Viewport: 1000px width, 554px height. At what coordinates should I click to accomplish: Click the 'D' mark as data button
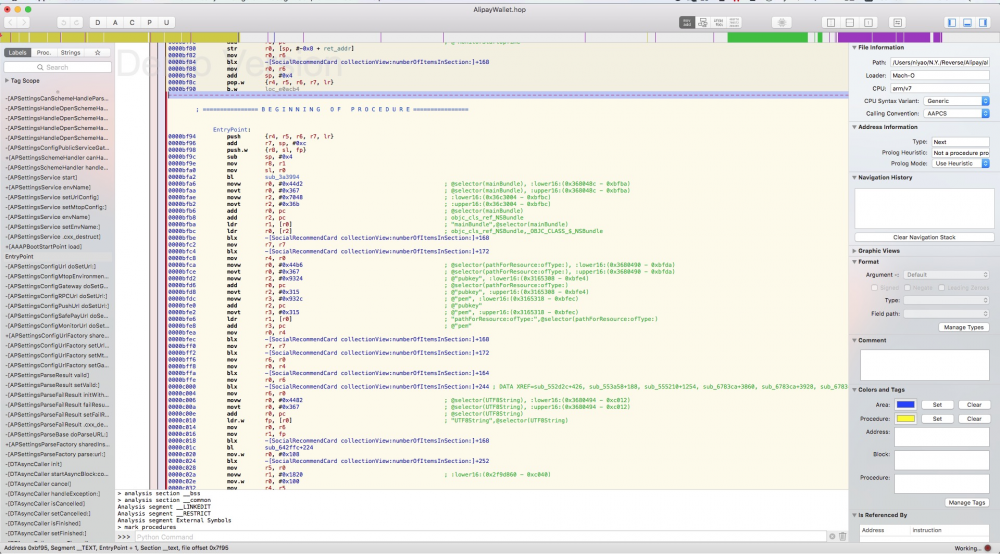click(97, 21)
